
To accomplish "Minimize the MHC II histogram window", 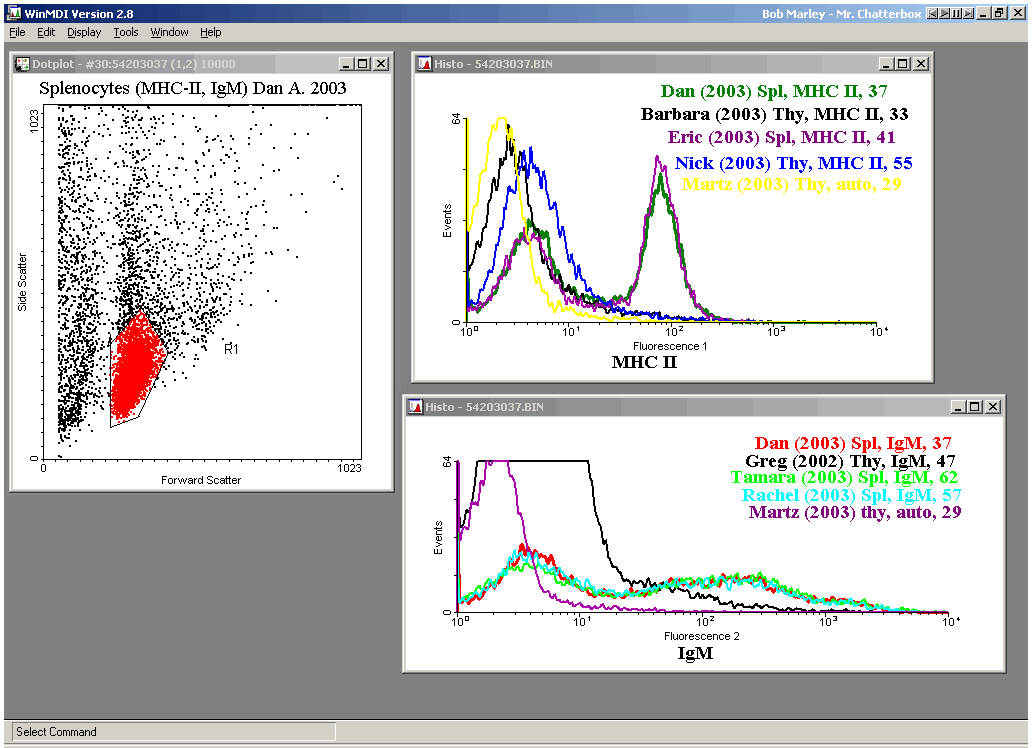I will 886,64.
